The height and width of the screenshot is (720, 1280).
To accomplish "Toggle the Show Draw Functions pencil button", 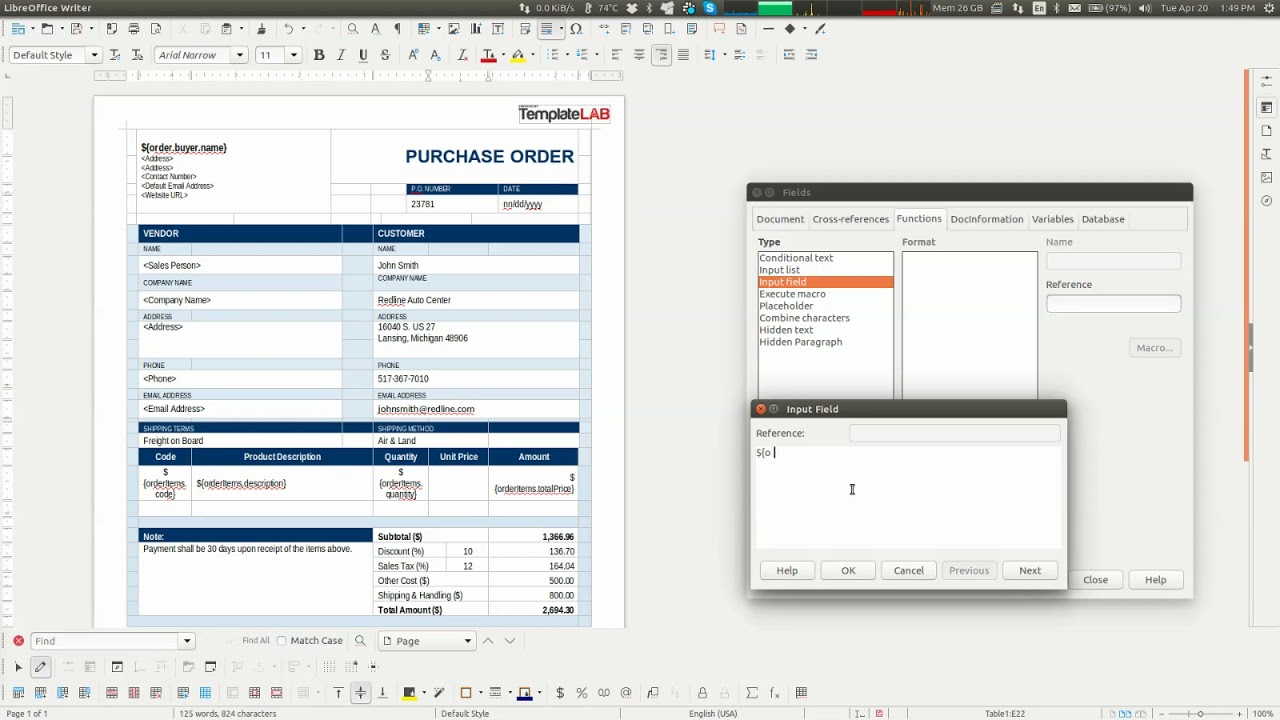I will click(x=40, y=667).
